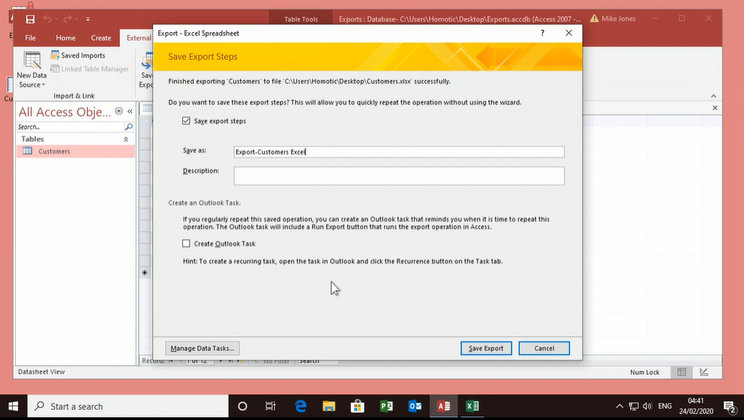Click the Save Export button
The height and width of the screenshot is (420, 744).
(x=487, y=348)
